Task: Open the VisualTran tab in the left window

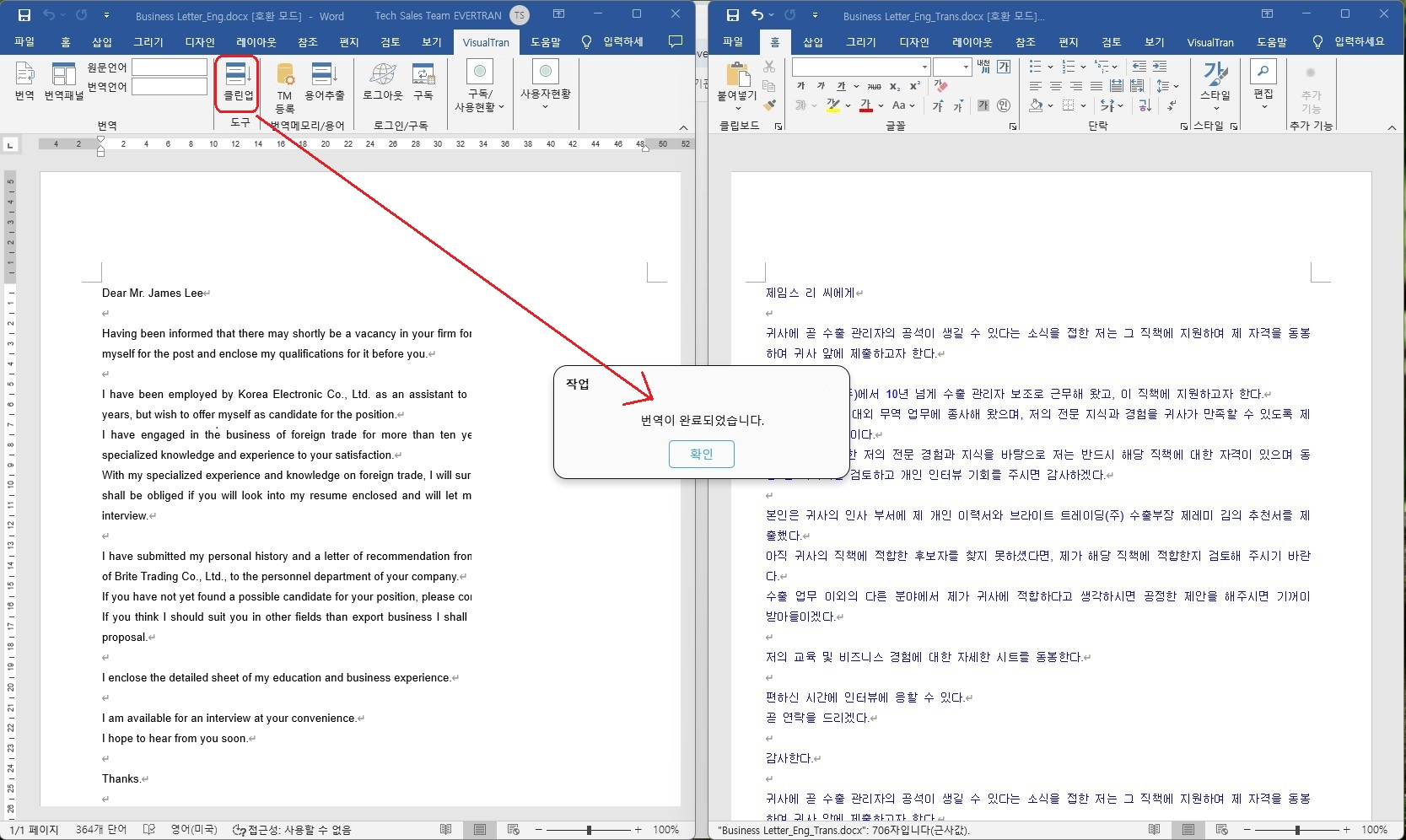Action: [486, 42]
